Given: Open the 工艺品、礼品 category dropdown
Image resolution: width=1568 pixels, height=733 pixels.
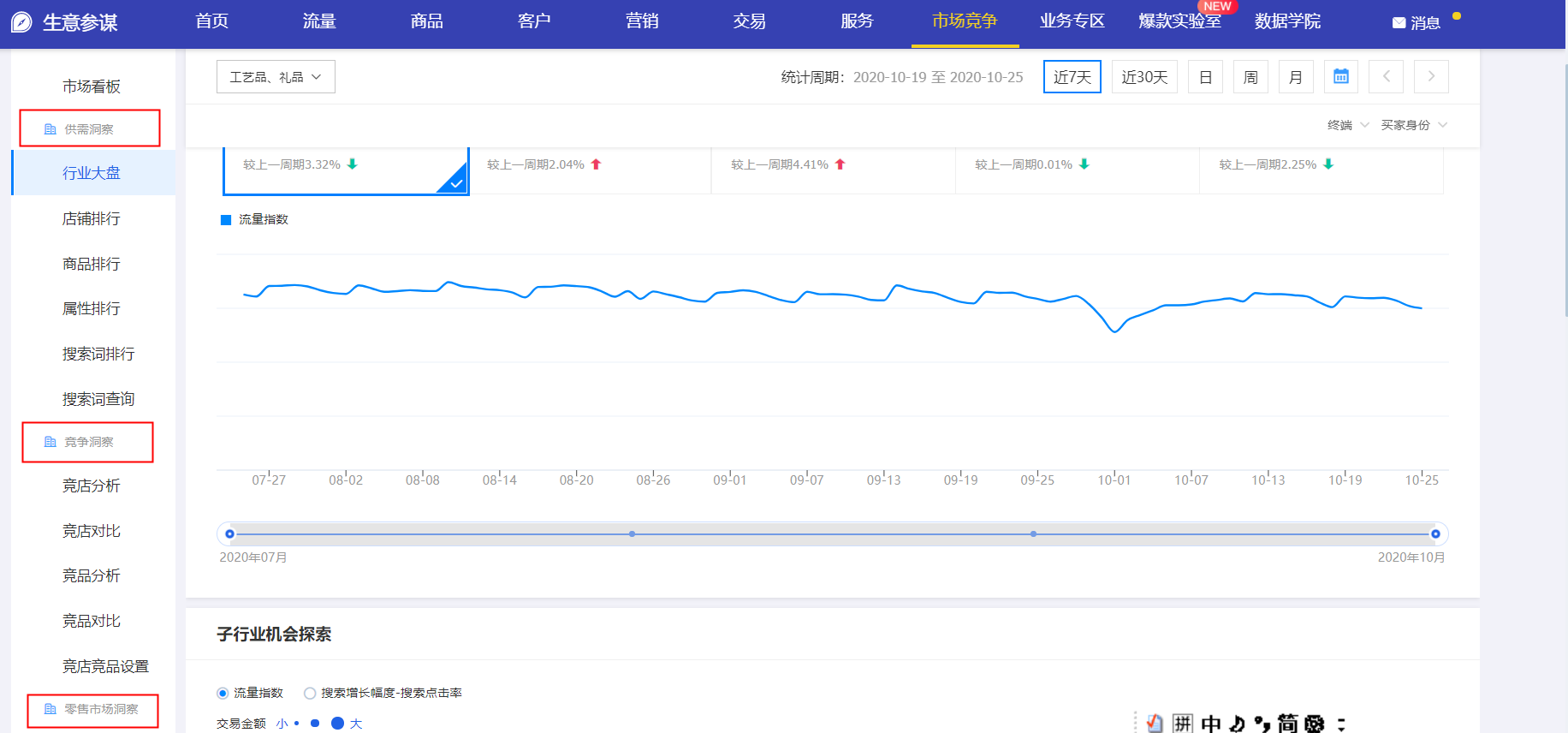Looking at the screenshot, I should click(276, 76).
